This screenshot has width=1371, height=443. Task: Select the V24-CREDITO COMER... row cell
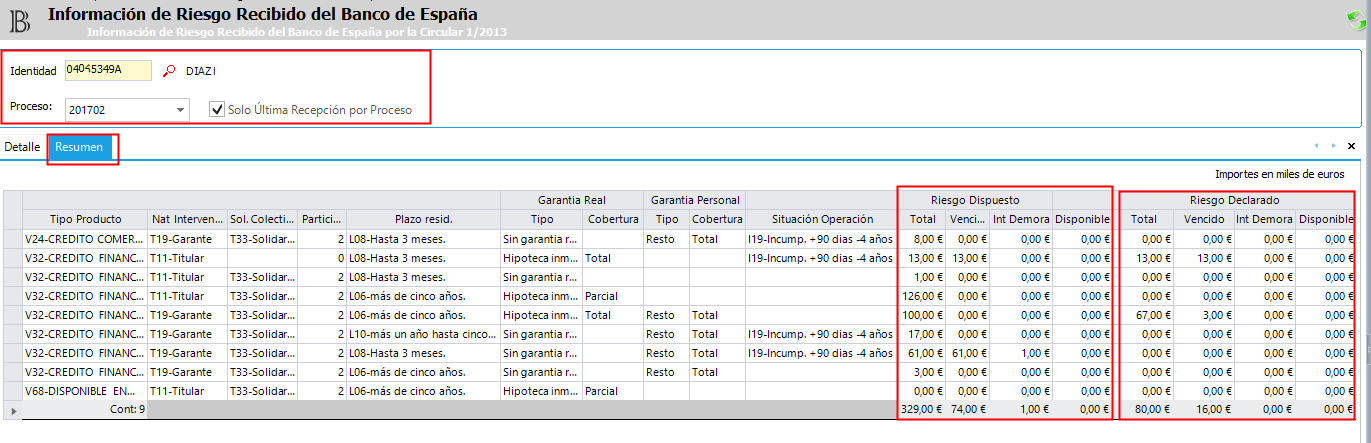(86, 239)
